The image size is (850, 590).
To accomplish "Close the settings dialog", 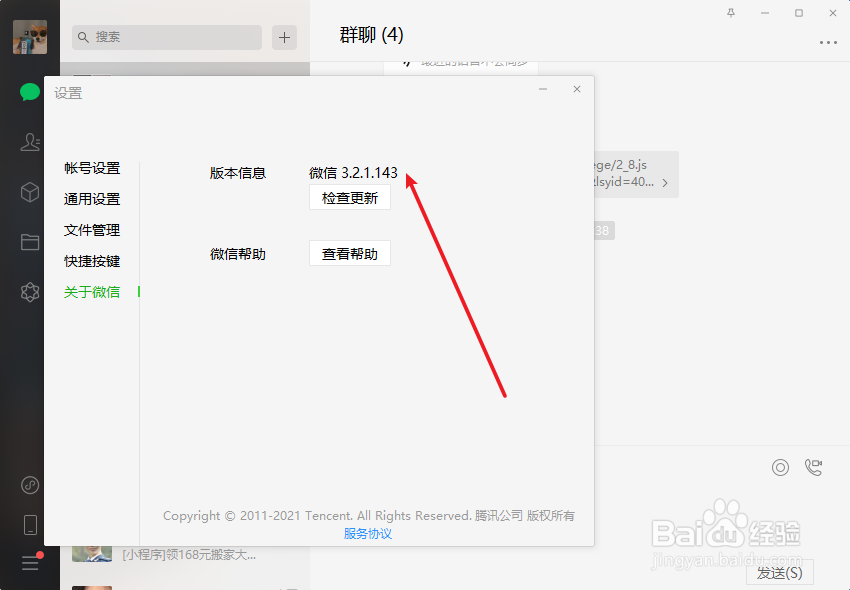I will click(x=577, y=89).
